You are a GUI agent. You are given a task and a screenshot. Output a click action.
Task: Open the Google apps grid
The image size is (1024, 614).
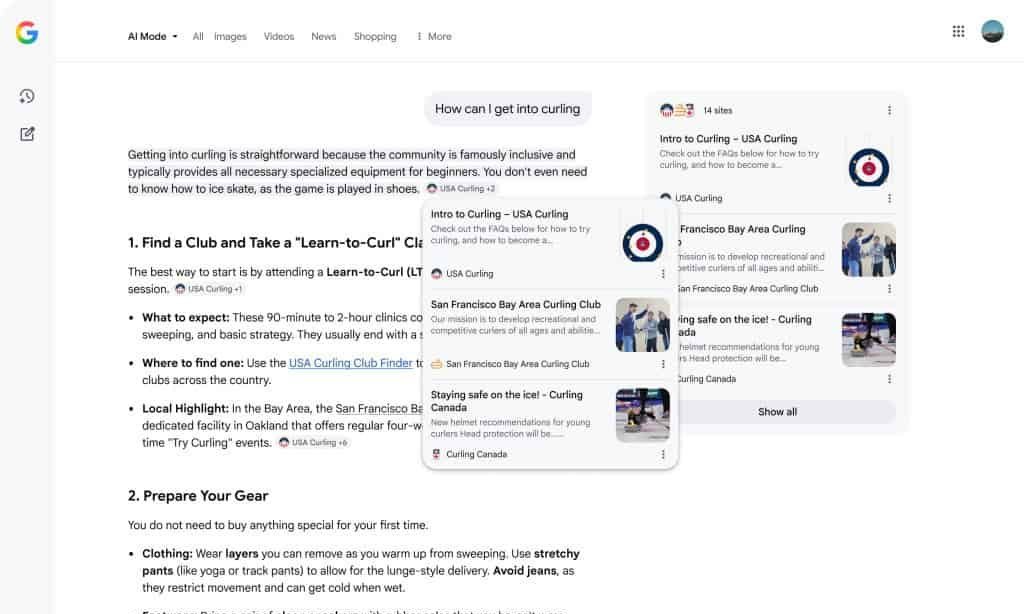958,31
